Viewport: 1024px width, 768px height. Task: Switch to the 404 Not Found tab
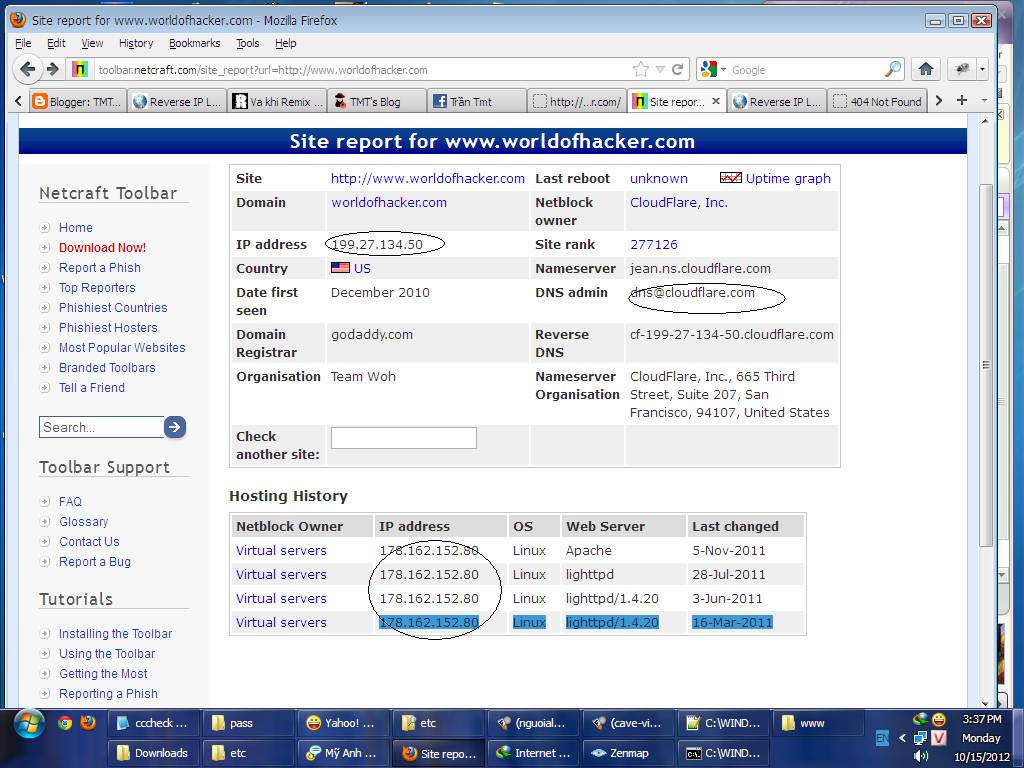click(x=877, y=101)
